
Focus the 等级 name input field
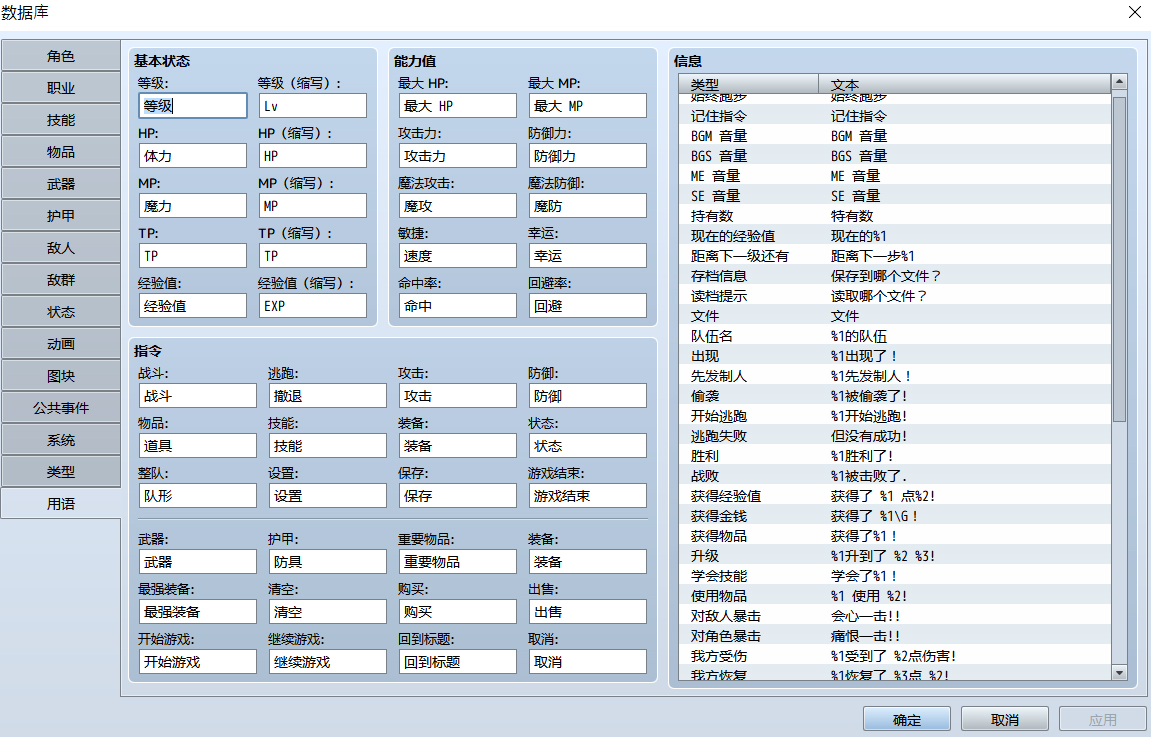[x=193, y=106]
